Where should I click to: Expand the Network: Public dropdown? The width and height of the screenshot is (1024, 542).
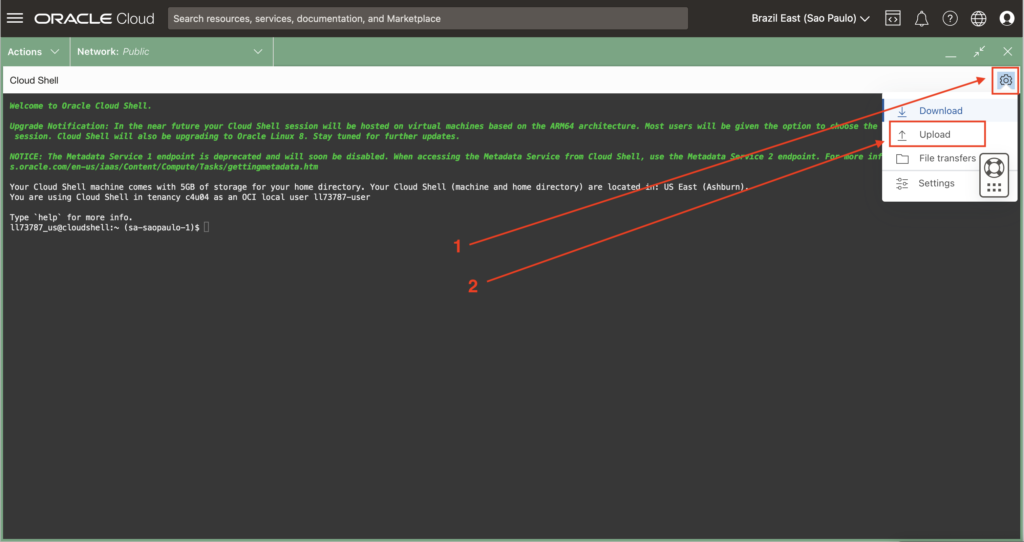click(x=171, y=52)
